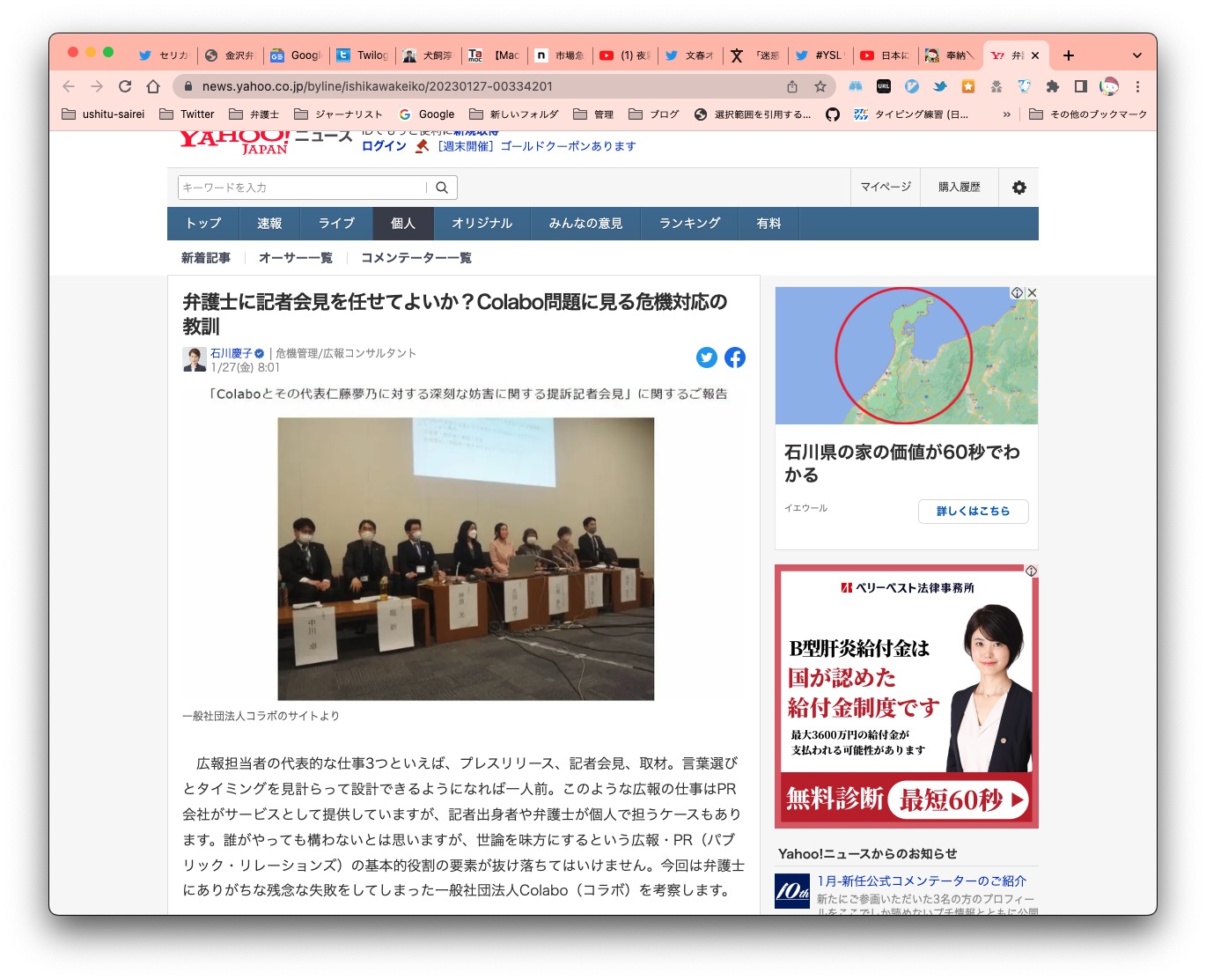This screenshot has width=1206, height=980.
Task: Click the search magnifier button in Yahoo search
Action: 442,188
